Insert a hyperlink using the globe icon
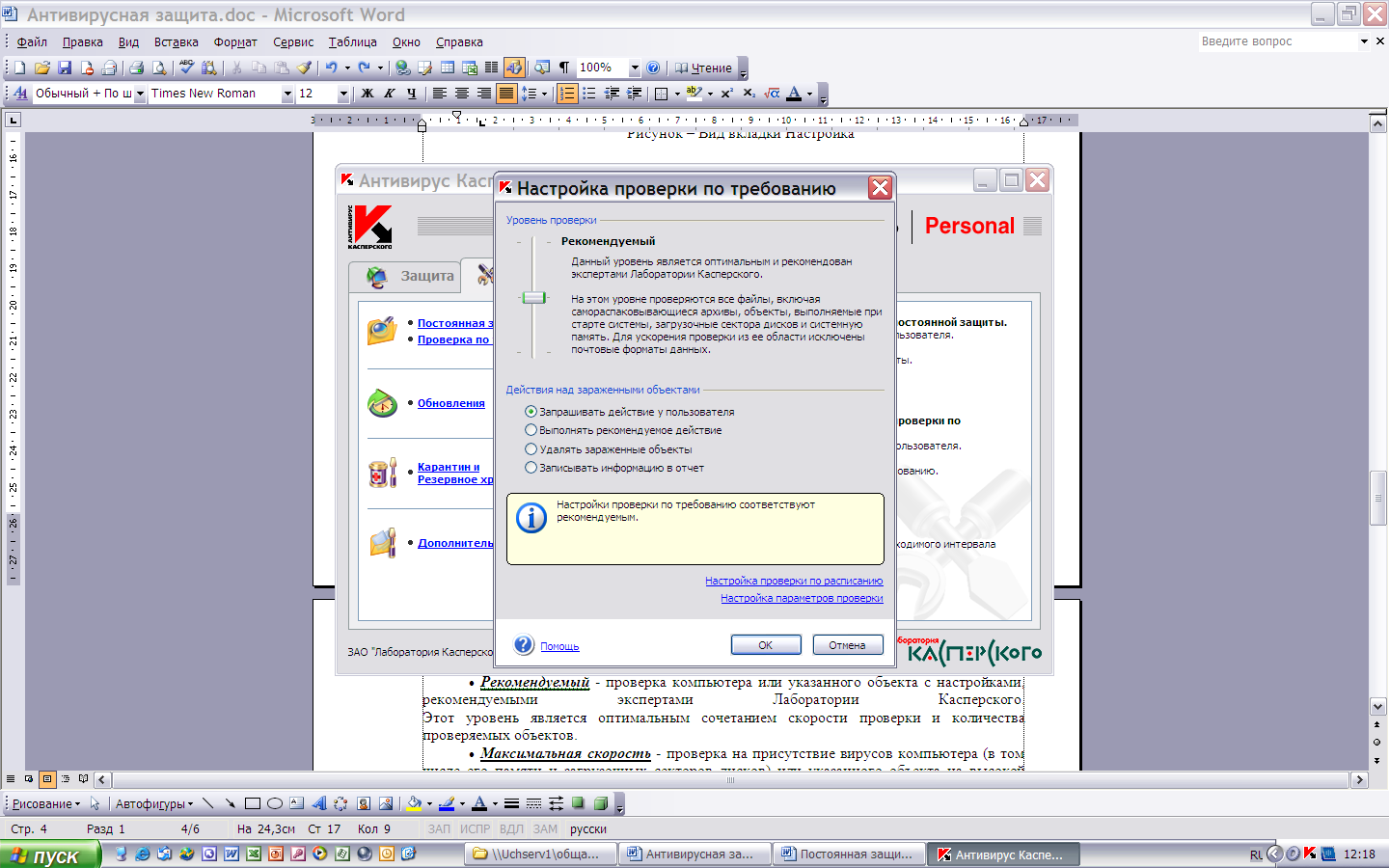The image size is (1389, 868). 403,68
